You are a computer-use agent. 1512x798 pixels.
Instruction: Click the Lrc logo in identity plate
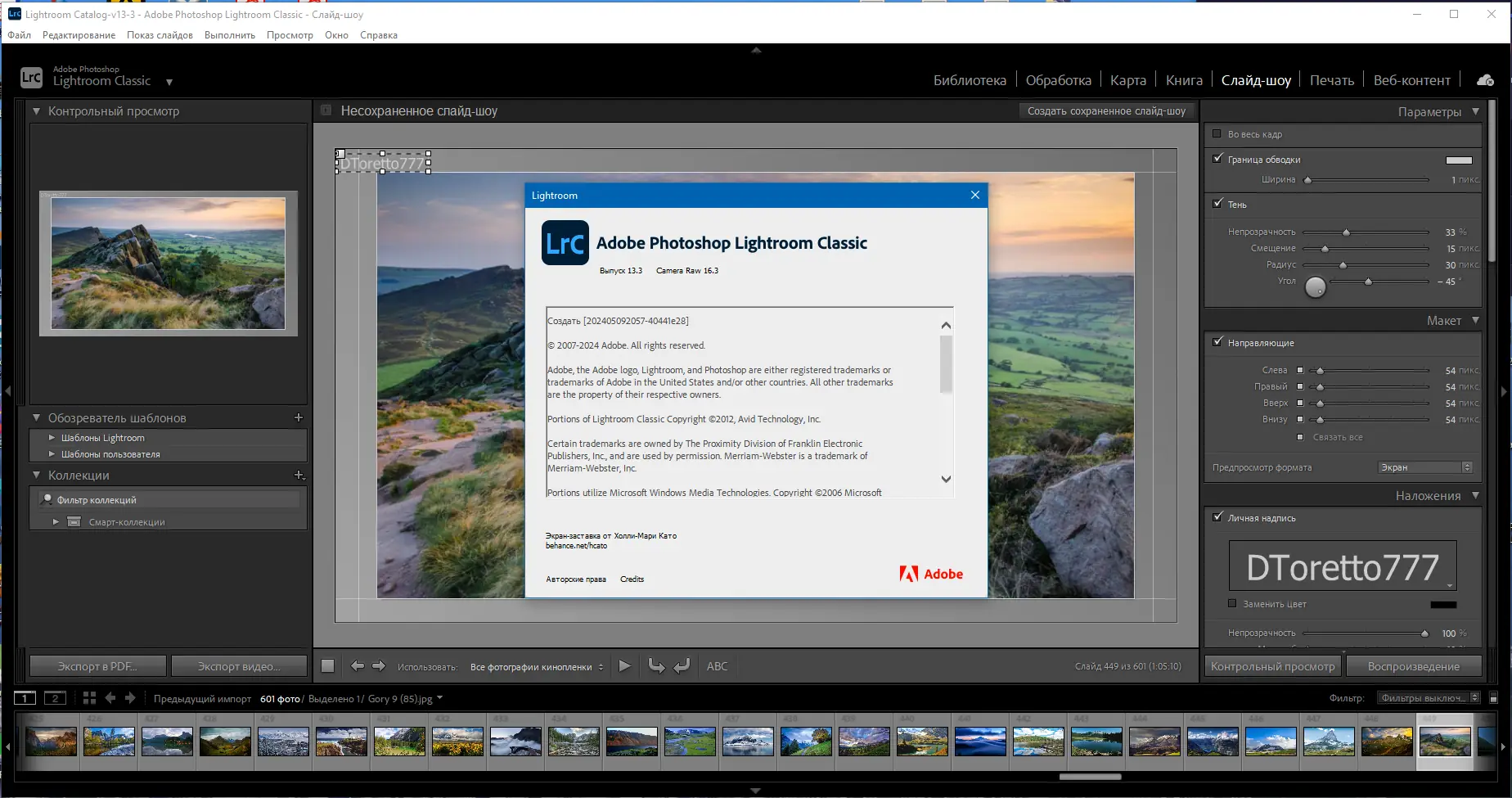point(31,78)
